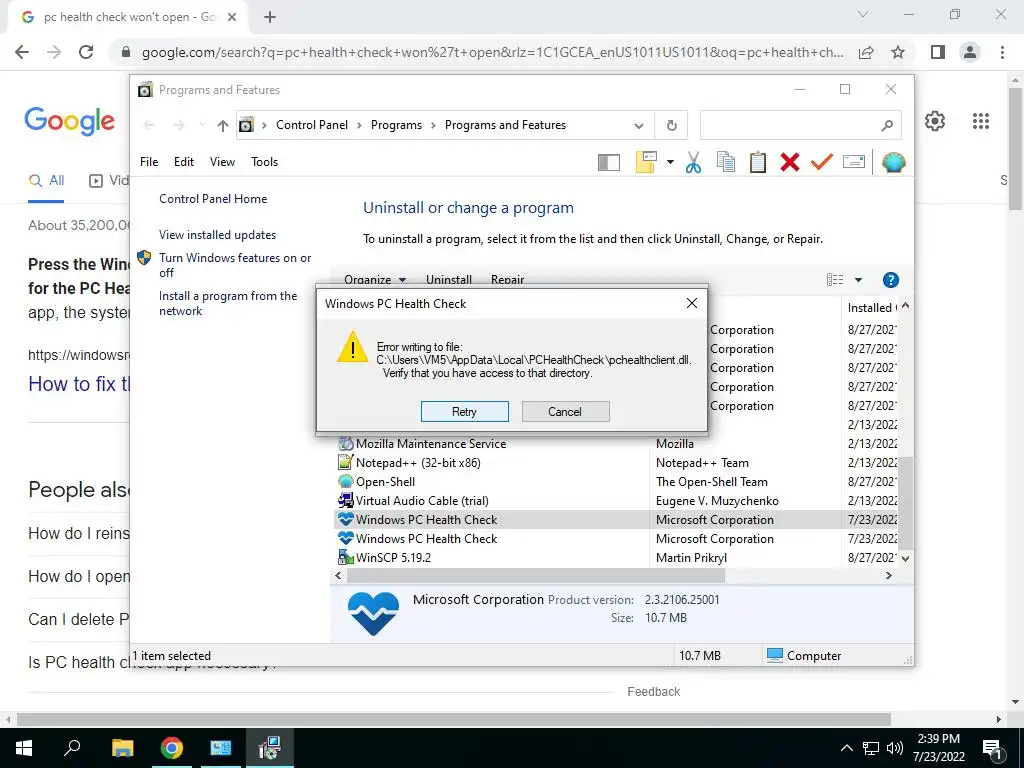This screenshot has width=1024, height=768.
Task: Open the Windows Start button
Action: tap(24, 748)
